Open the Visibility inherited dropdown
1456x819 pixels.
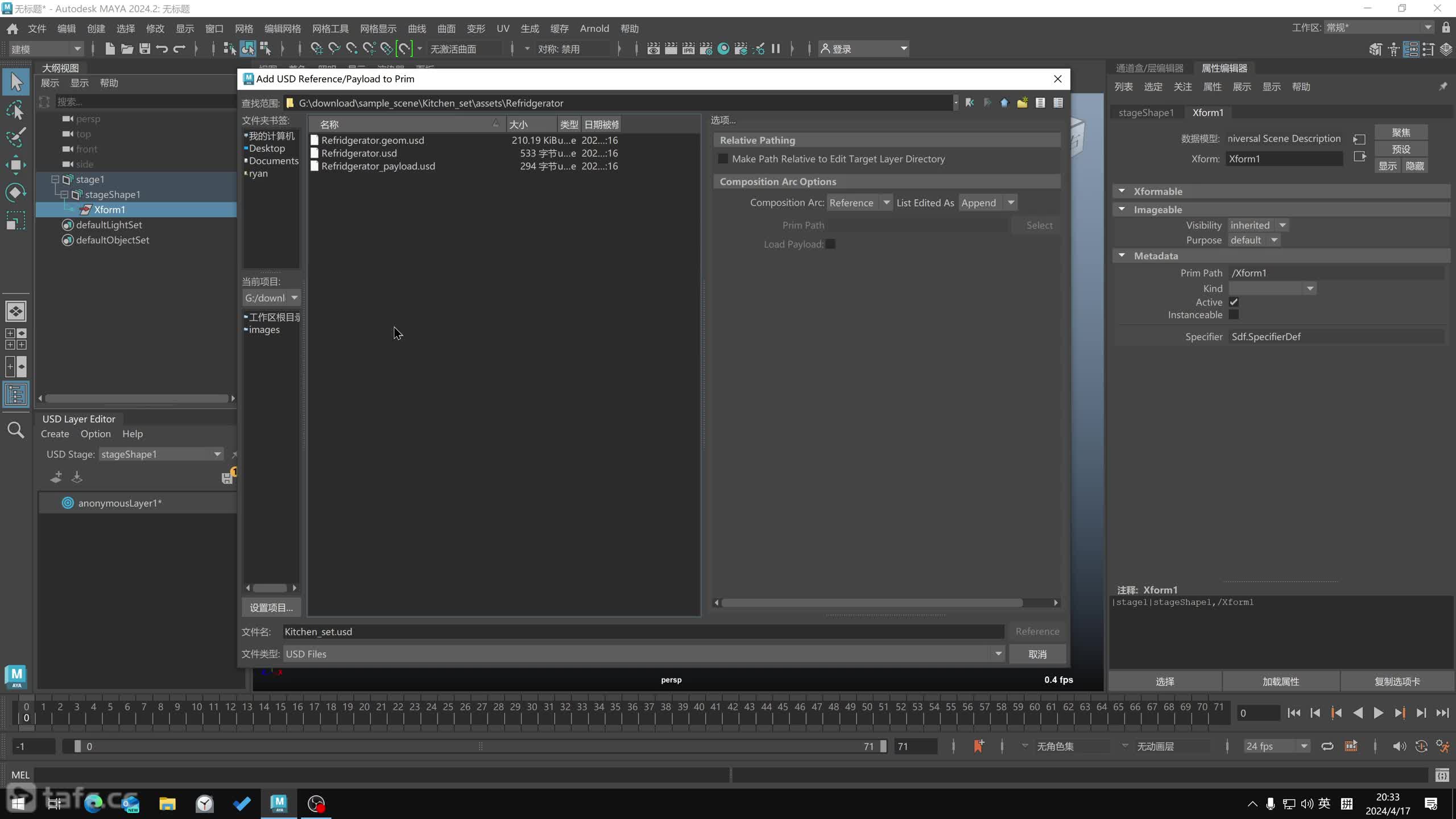tap(1258, 225)
